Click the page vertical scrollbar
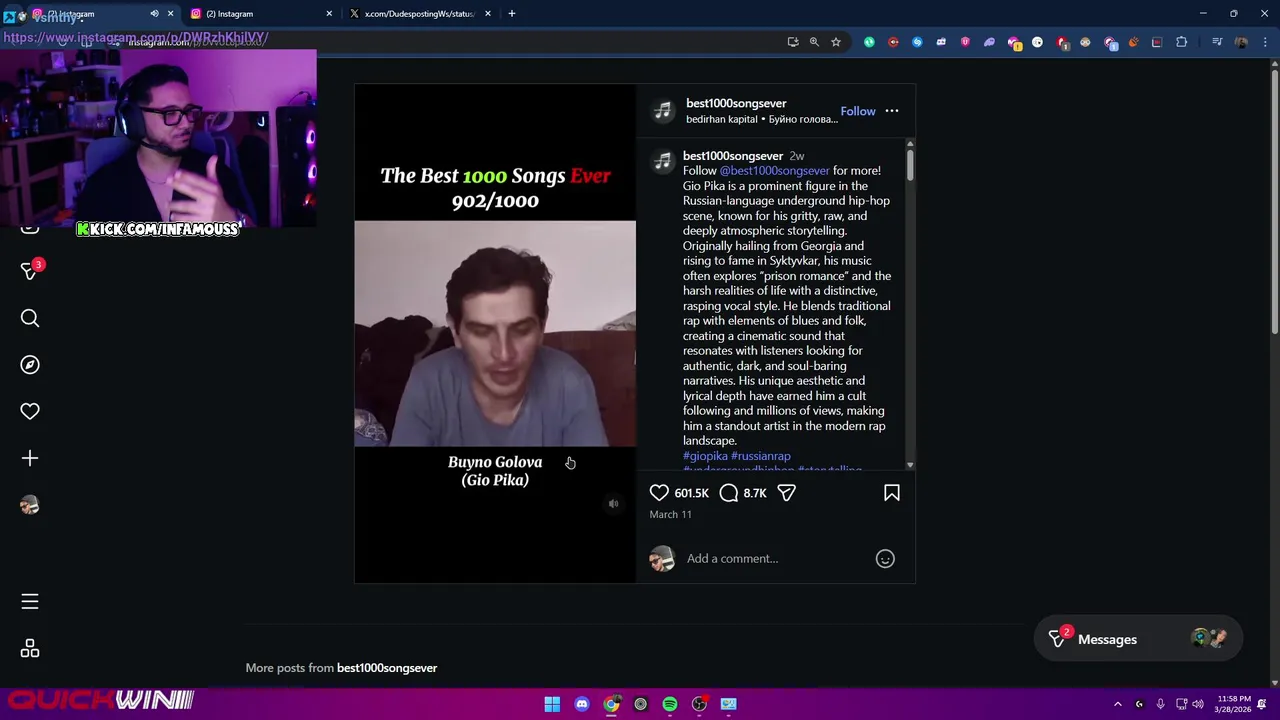This screenshot has height=720, width=1280. coord(1275,200)
